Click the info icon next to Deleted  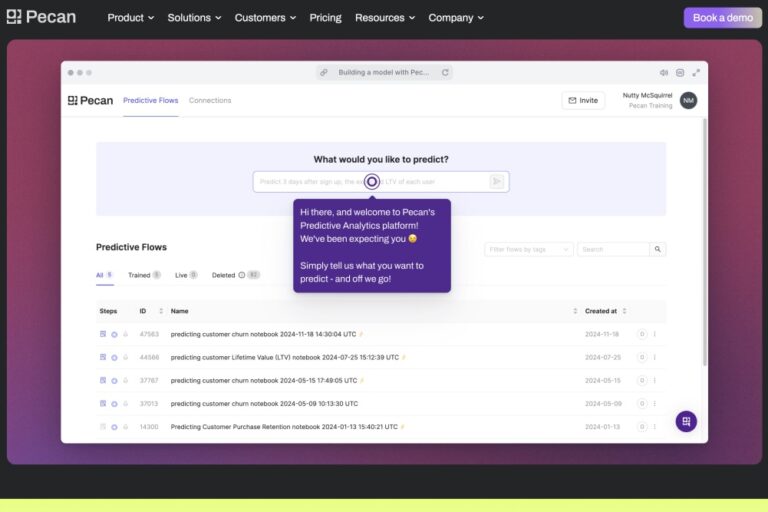(x=241, y=275)
